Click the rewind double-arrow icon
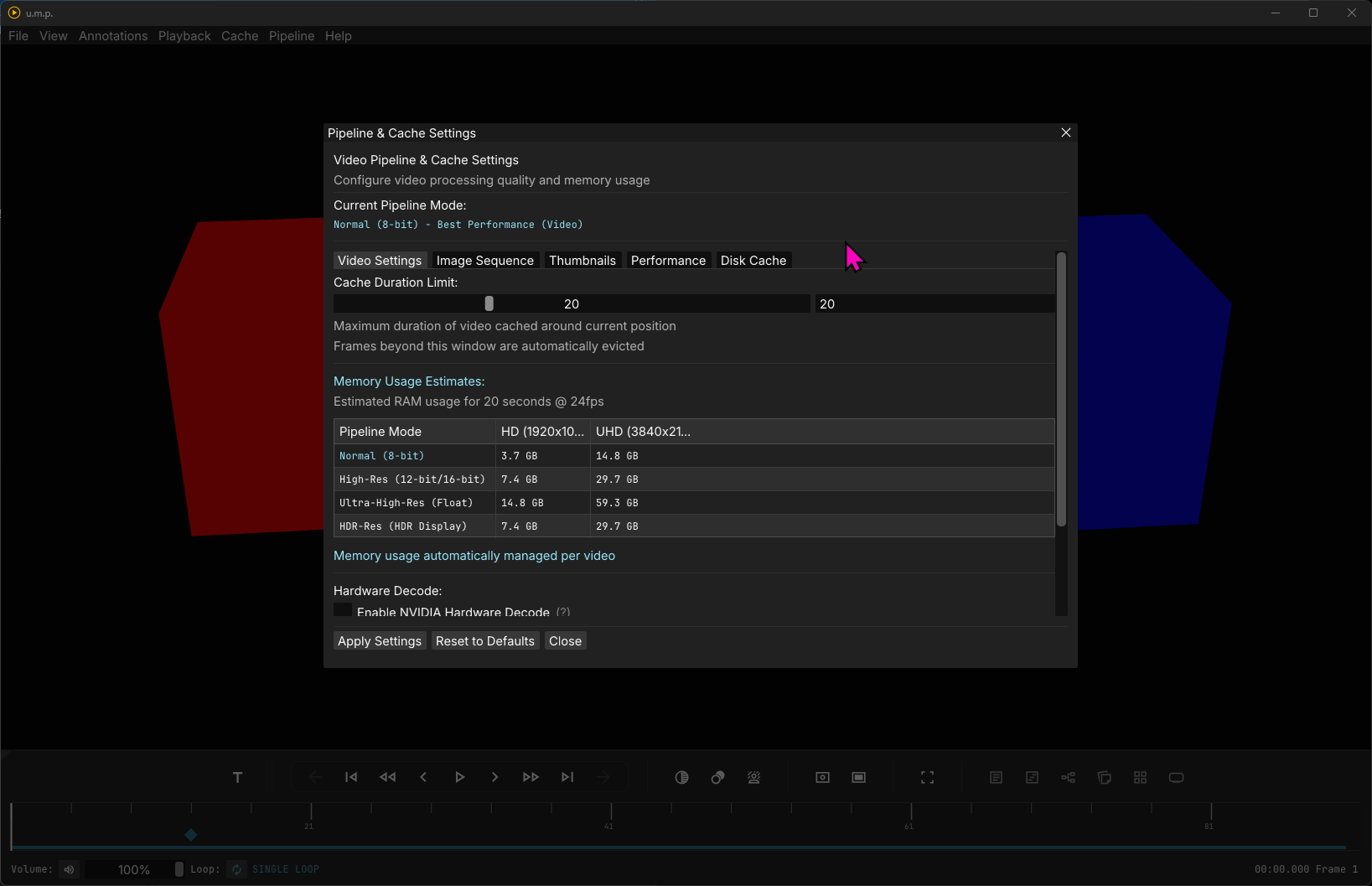The width and height of the screenshot is (1372, 886). [x=387, y=777]
